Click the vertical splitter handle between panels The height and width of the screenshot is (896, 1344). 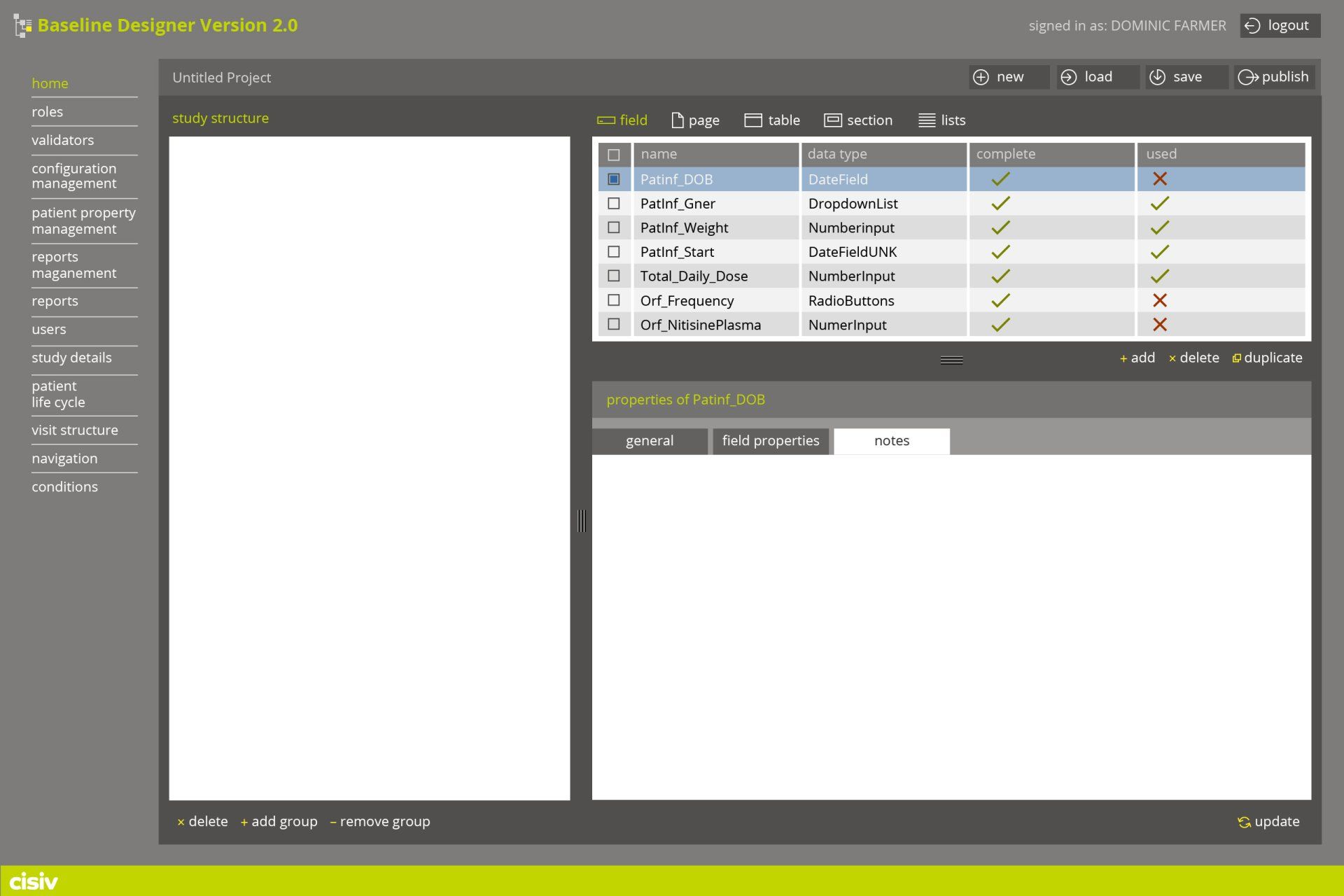[x=581, y=521]
